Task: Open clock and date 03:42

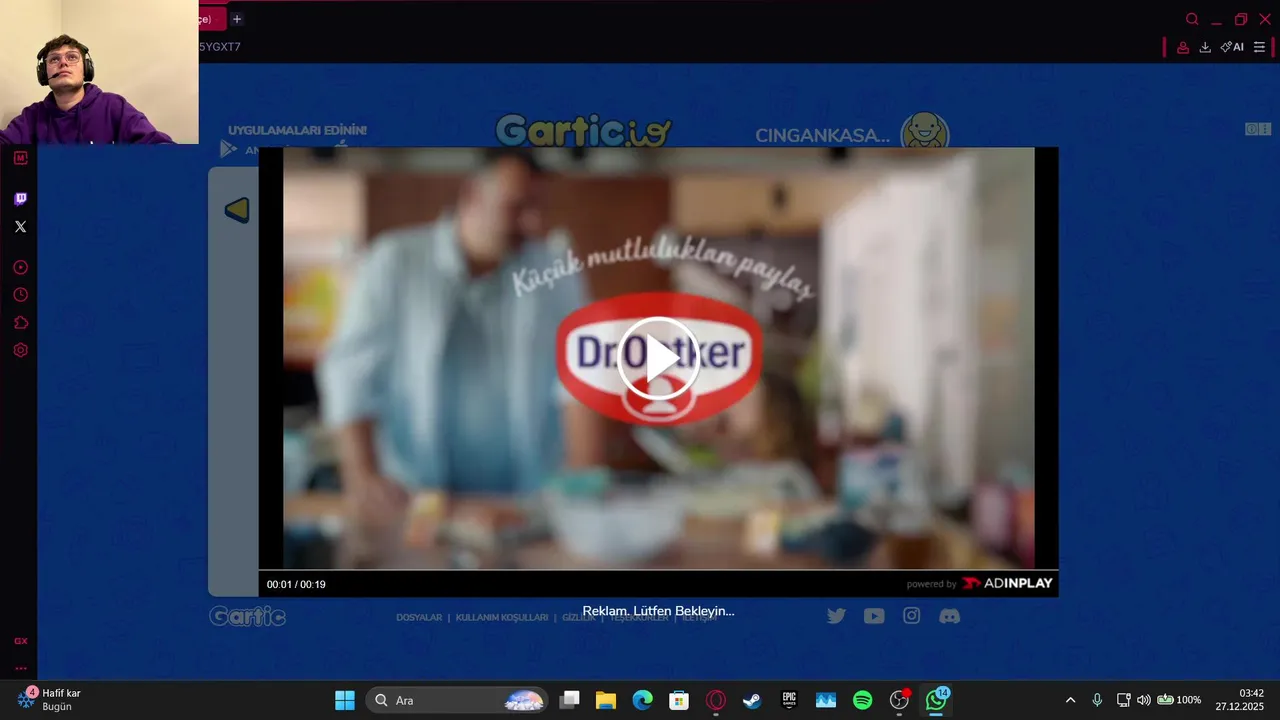Action: 1239,700
